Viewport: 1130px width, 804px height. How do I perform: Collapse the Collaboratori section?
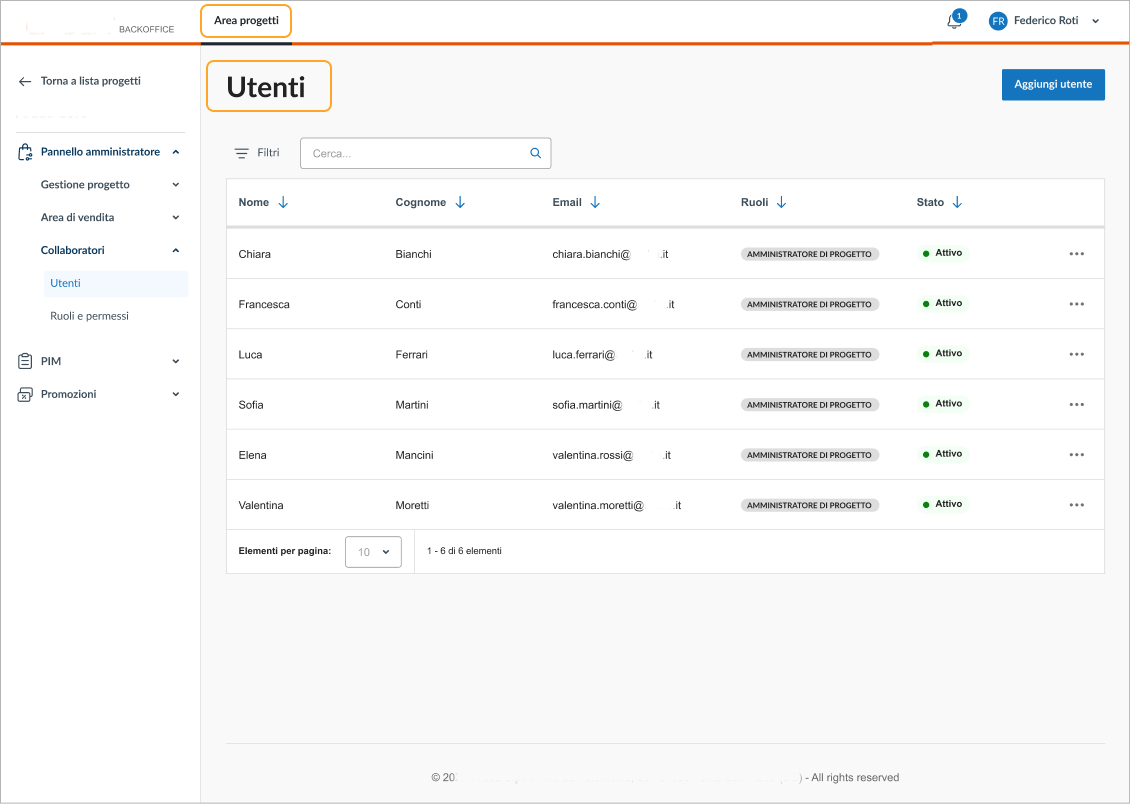point(175,250)
